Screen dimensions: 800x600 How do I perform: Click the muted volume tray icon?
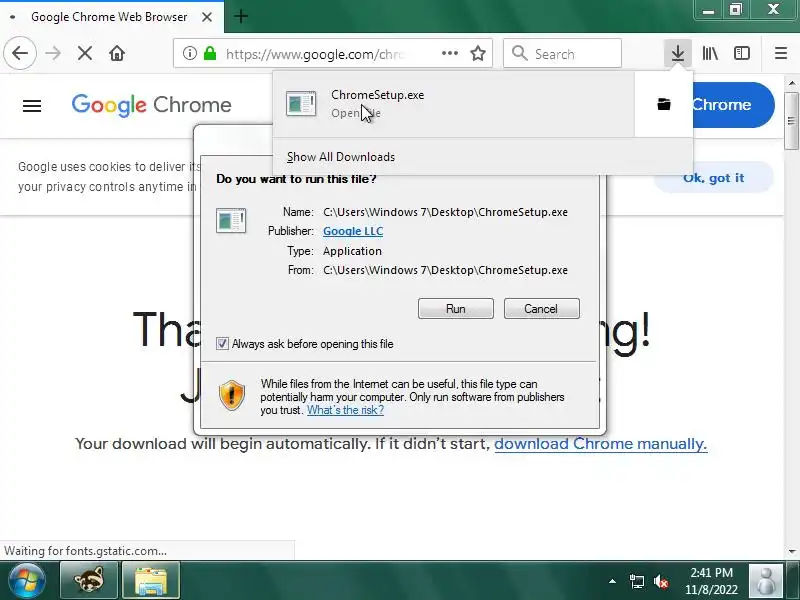coord(661,581)
